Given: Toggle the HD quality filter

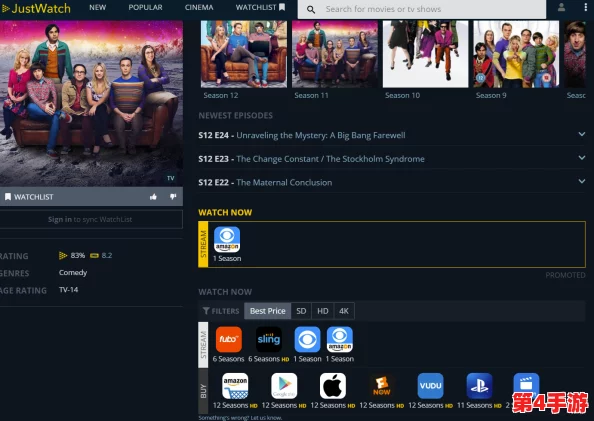Looking at the screenshot, I should point(323,311).
